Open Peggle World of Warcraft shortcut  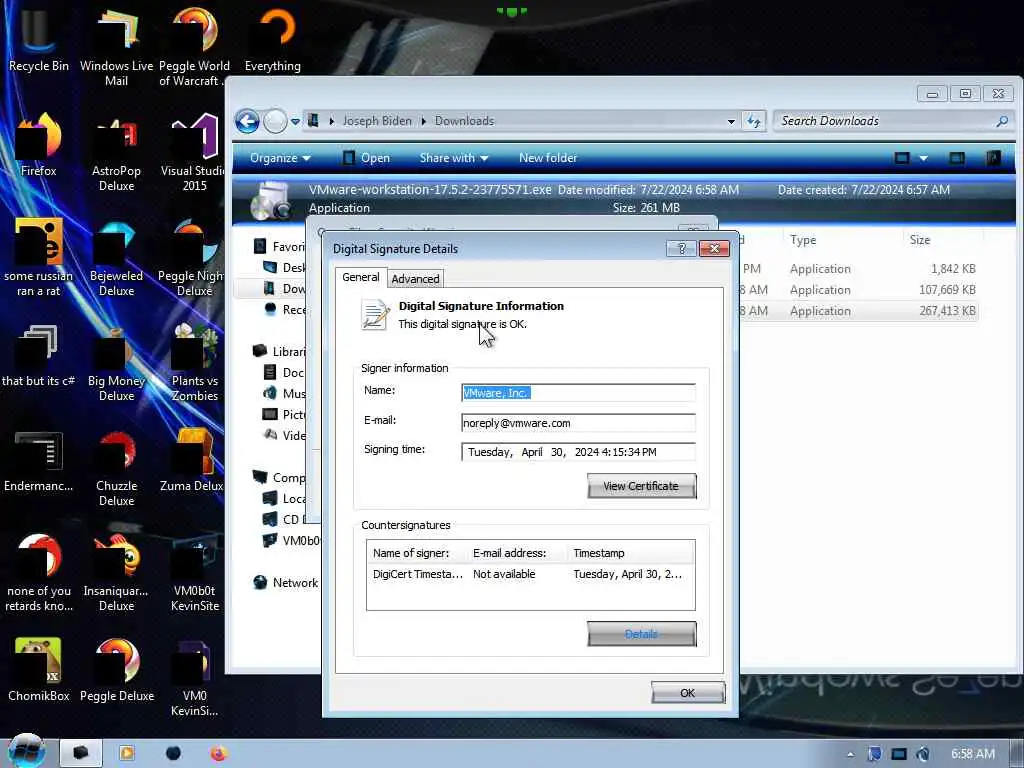(x=194, y=47)
